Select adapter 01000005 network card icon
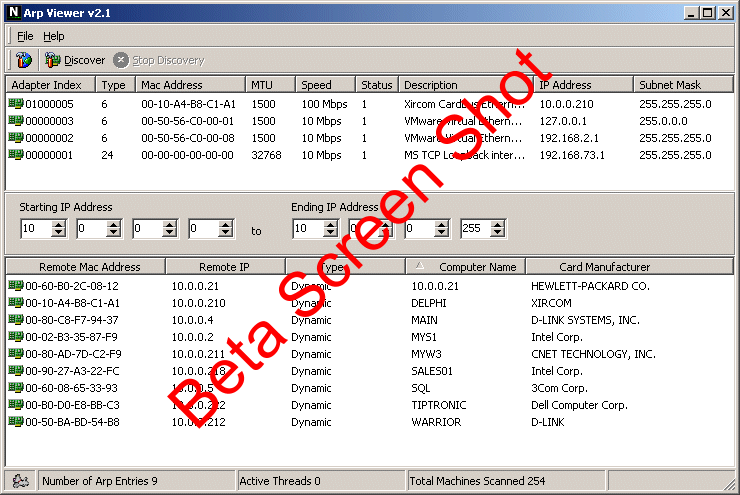This screenshot has width=740, height=495. coord(15,104)
